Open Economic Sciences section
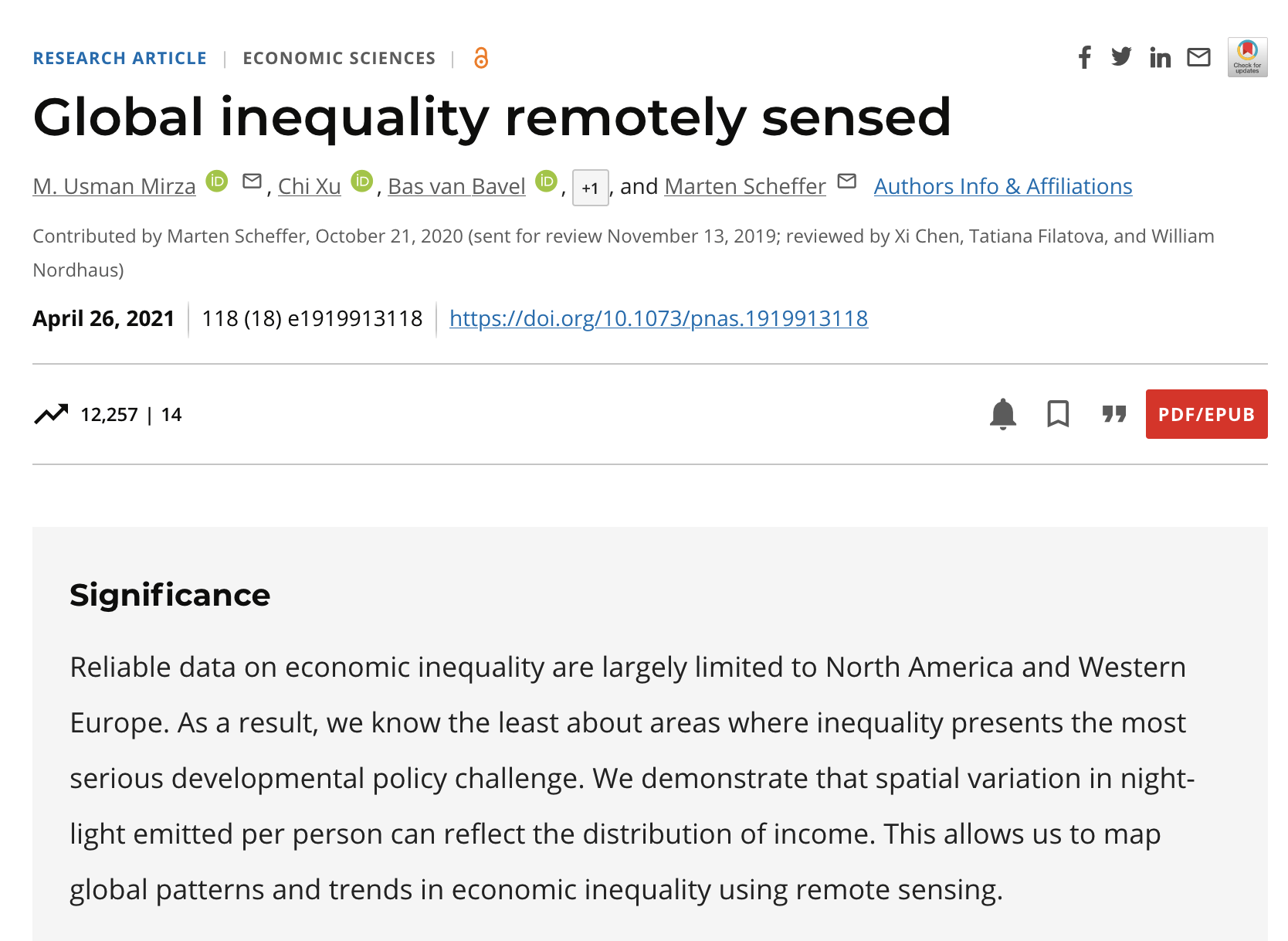 point(339,58)
